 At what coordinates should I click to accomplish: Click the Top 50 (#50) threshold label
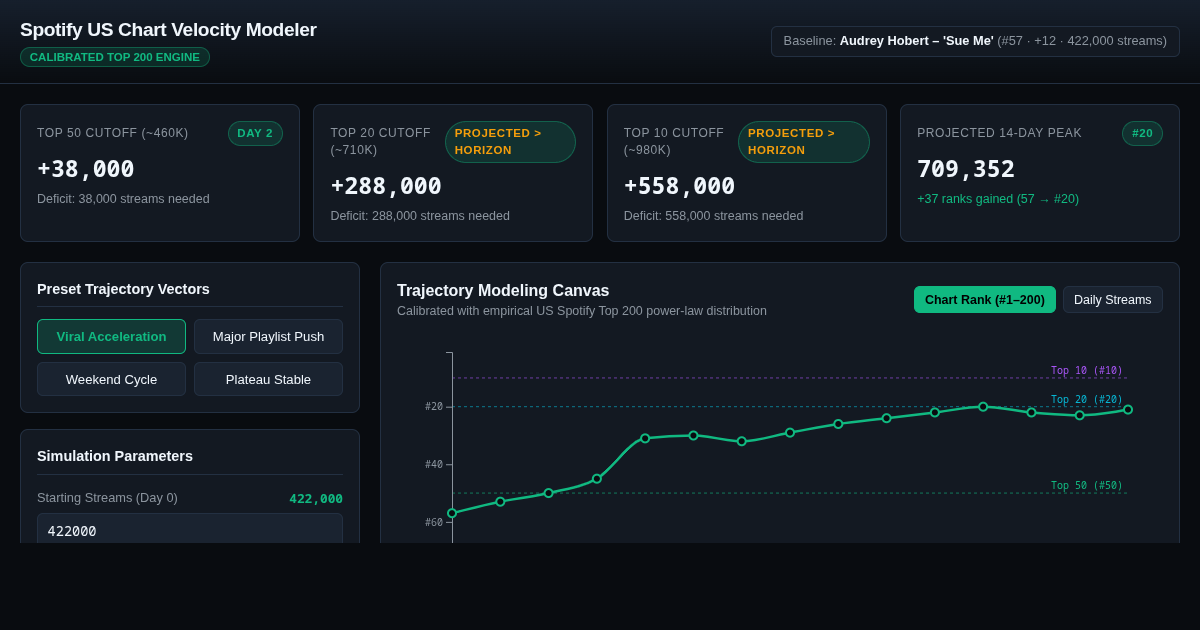[x=1086, y=486]
